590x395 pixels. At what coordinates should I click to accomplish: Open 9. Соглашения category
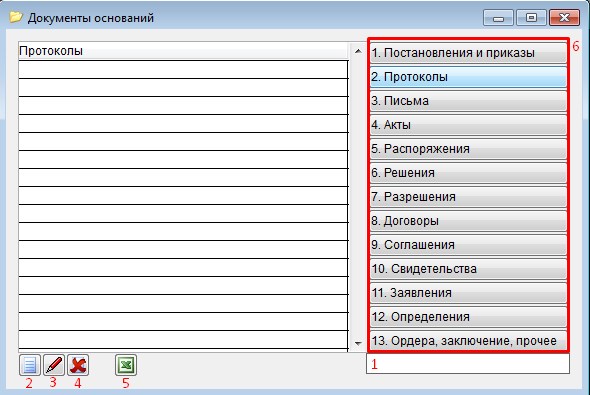pos(468,245)
